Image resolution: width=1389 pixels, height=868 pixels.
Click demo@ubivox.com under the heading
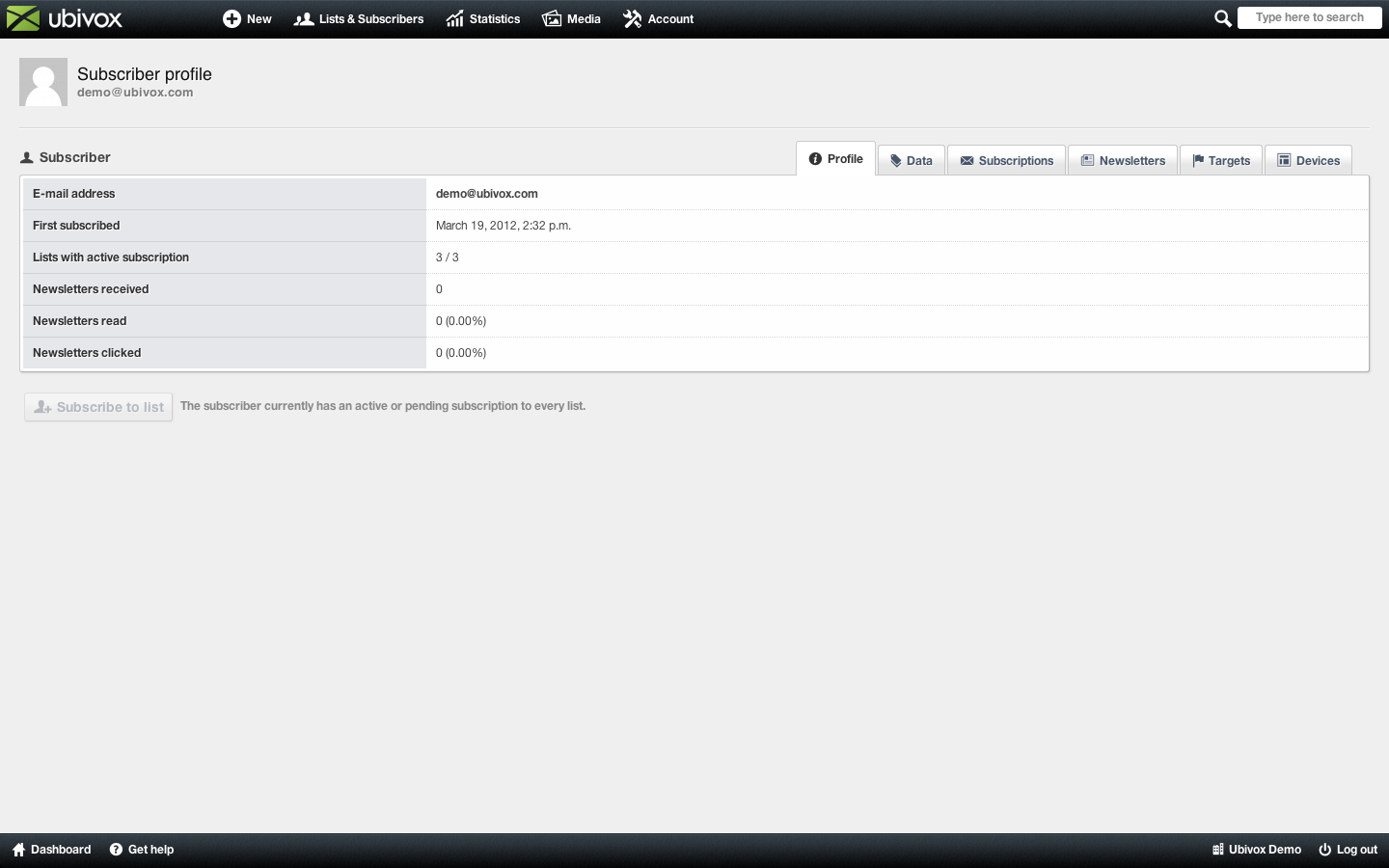pyautogui.click(x=135, y=93)
